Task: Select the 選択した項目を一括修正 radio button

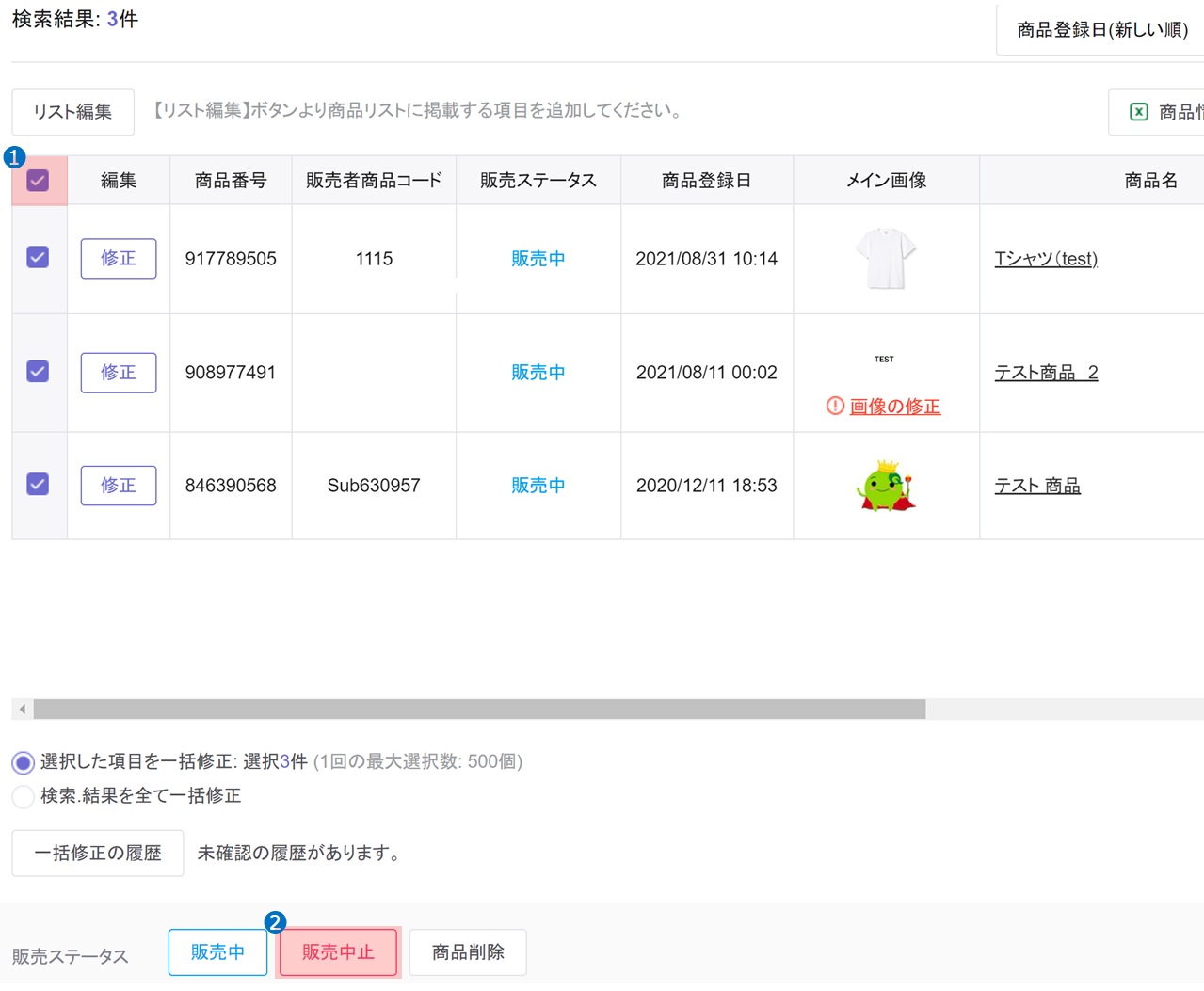Action: tap(23, 762)
